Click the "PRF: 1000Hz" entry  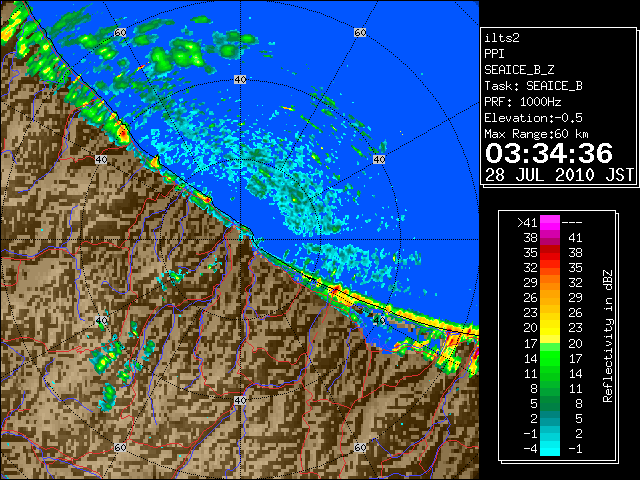click(522, 102)
